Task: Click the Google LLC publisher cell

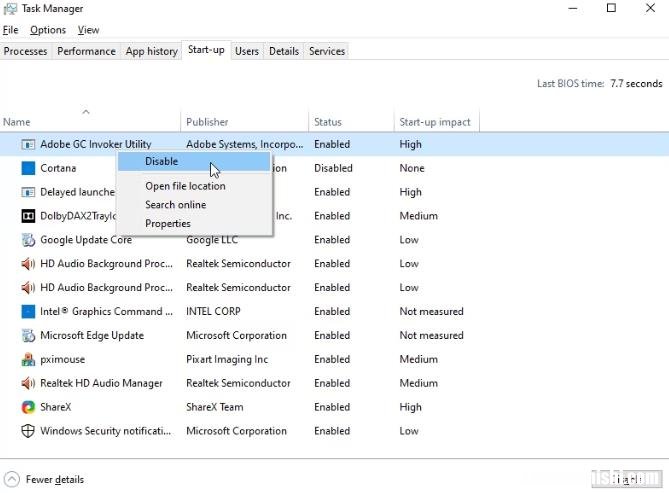Action: coord(212,240)
